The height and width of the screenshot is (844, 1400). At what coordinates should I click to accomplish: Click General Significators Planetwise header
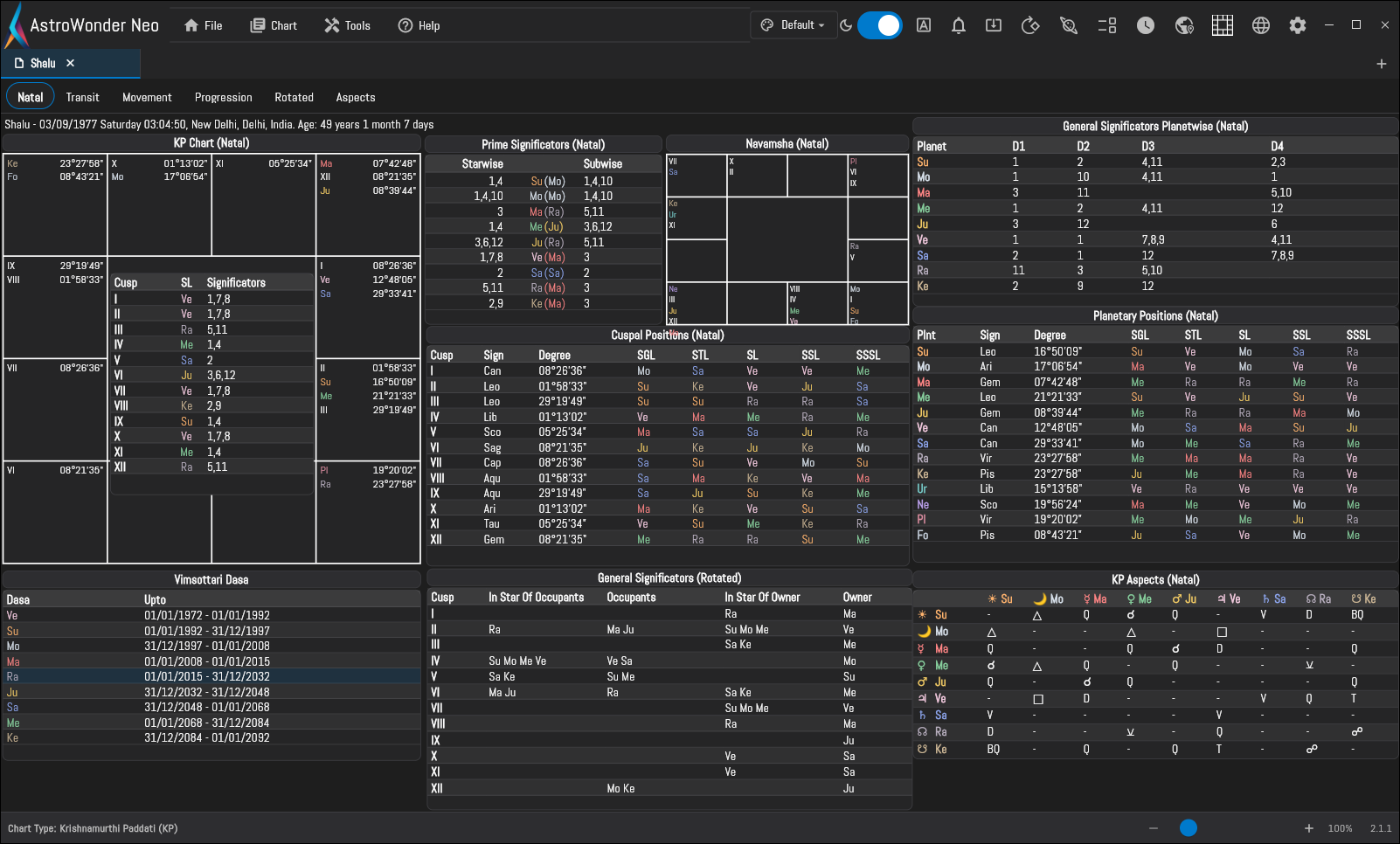pyautogui.click(x=1155, y=126)
